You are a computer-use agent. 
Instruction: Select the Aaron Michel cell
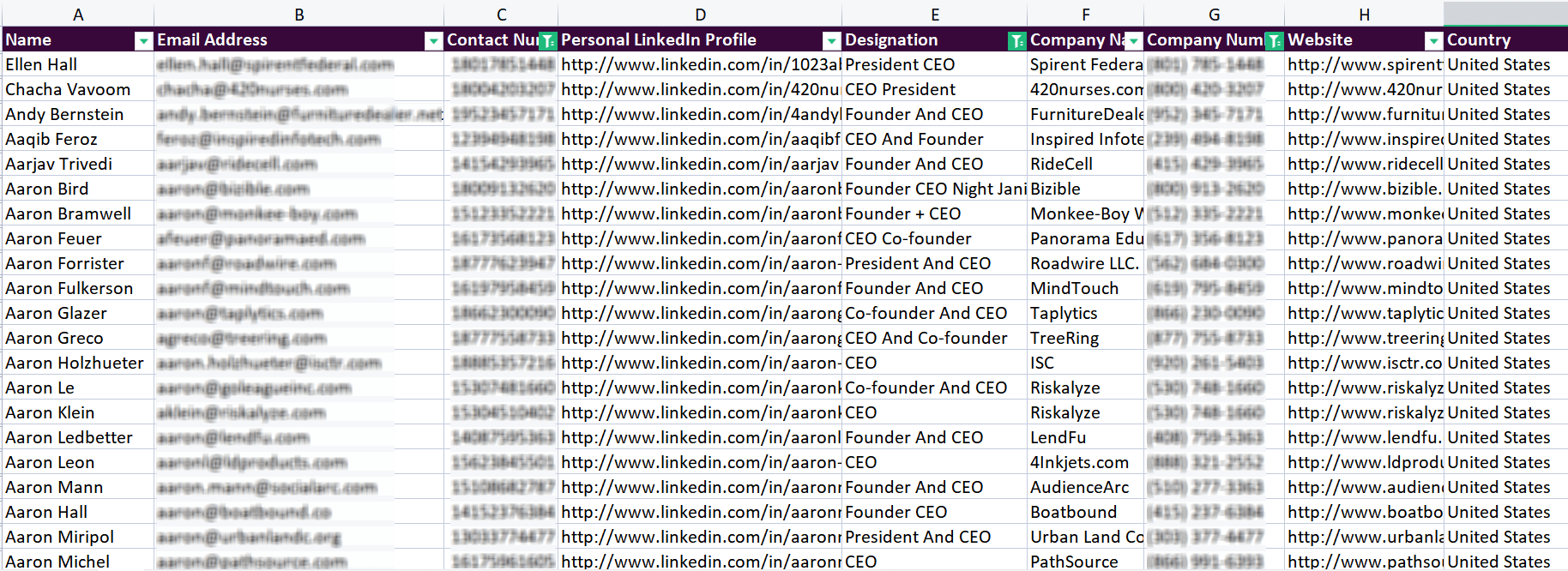78,561
